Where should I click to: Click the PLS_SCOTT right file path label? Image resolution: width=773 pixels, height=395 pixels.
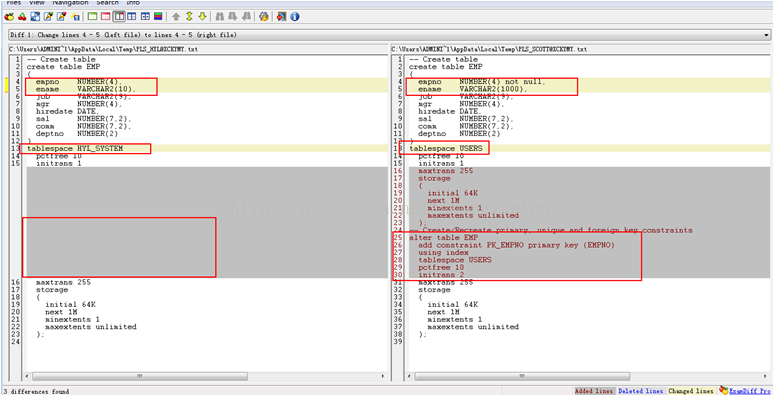[490, 49]
